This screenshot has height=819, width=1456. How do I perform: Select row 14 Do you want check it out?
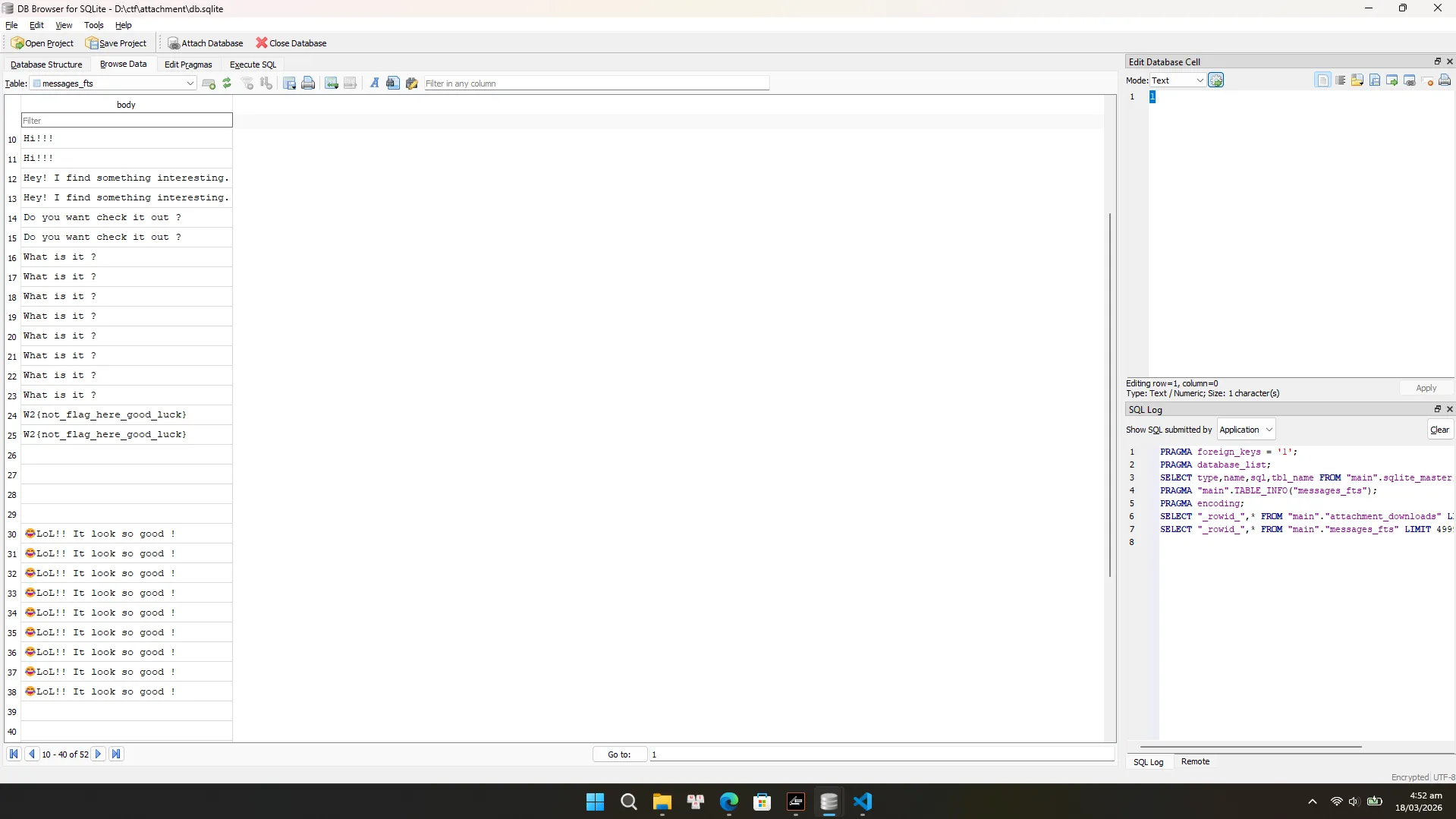[127, 218]
